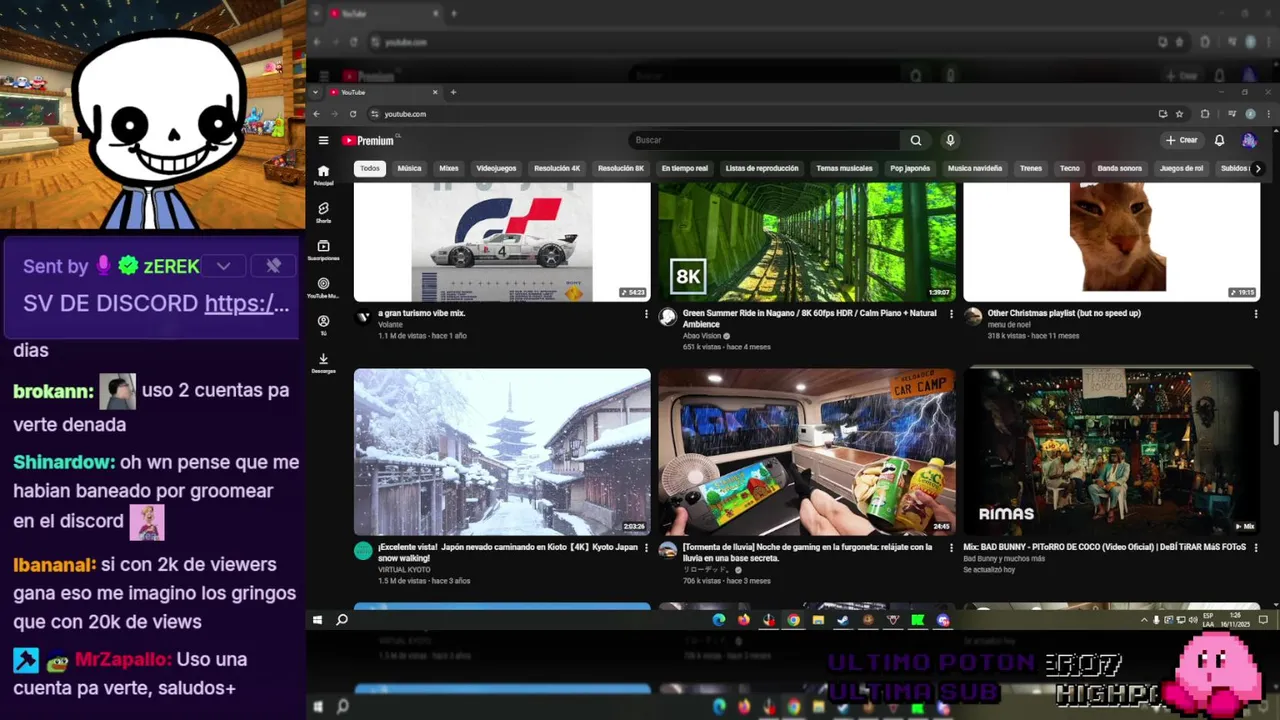Open options for Green Summer Ride video
The width and height of the screenshot is (1280, 720).
[x=951, y=314]
